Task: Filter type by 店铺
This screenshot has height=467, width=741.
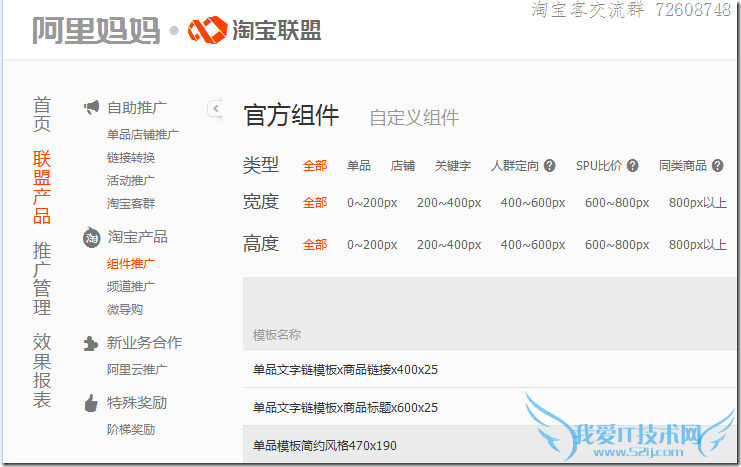Action: 403,166
